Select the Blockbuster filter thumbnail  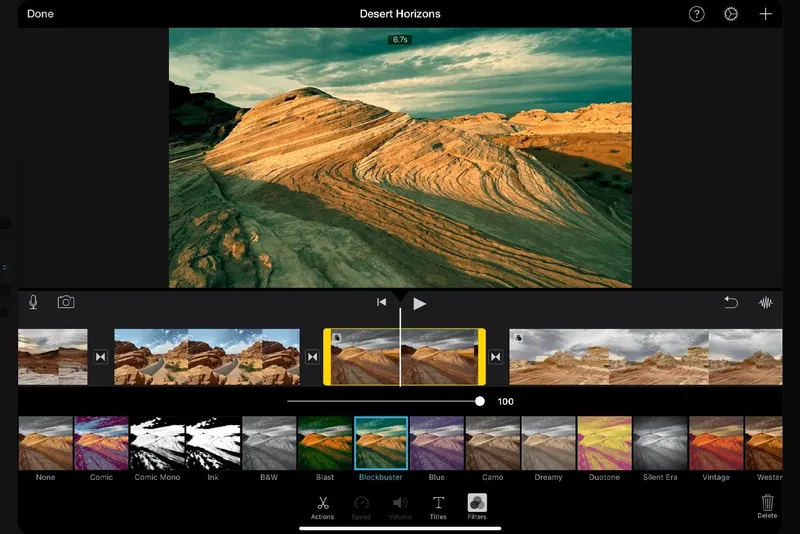381,443
